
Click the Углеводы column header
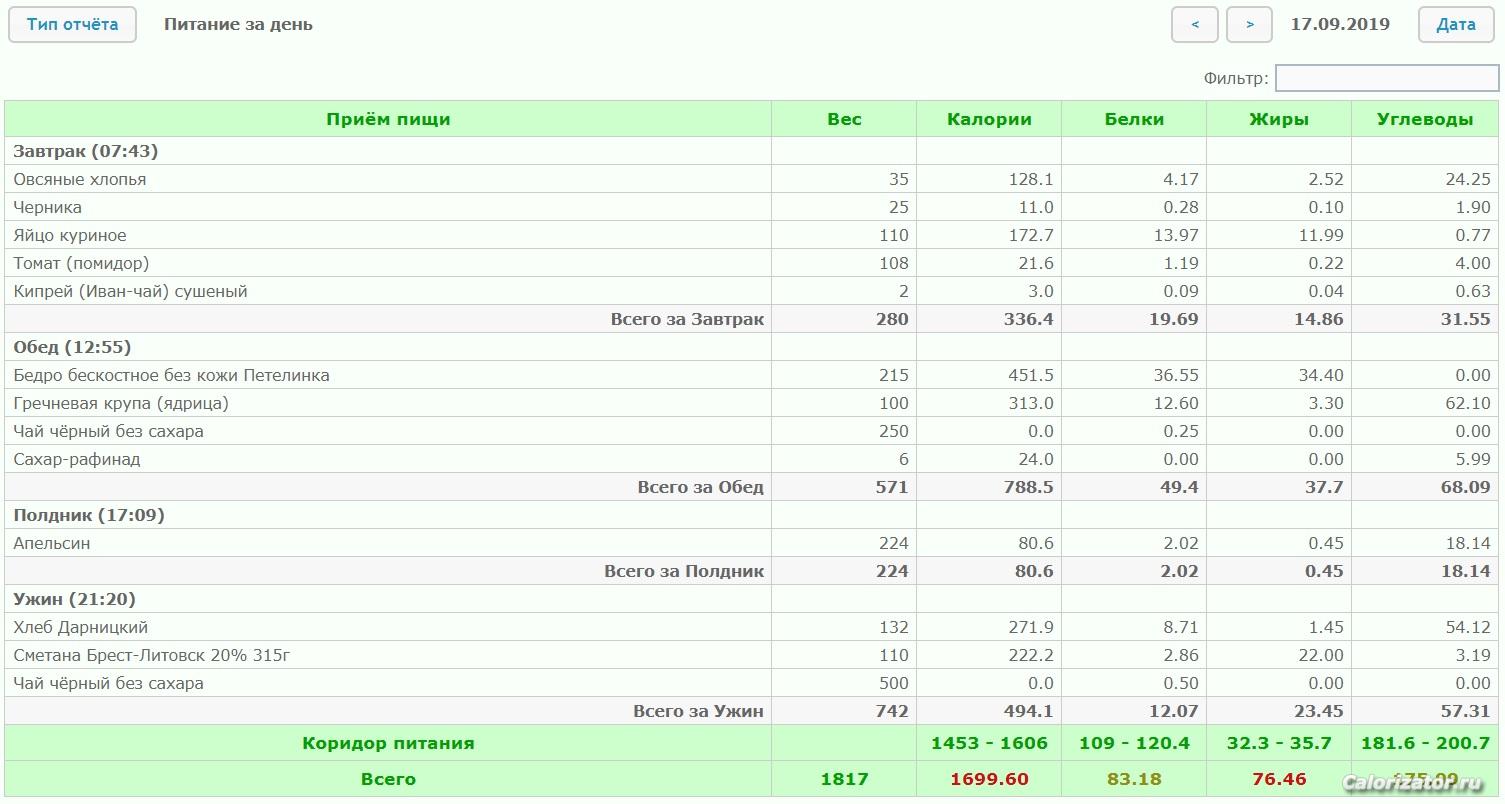coord(1425,119)
